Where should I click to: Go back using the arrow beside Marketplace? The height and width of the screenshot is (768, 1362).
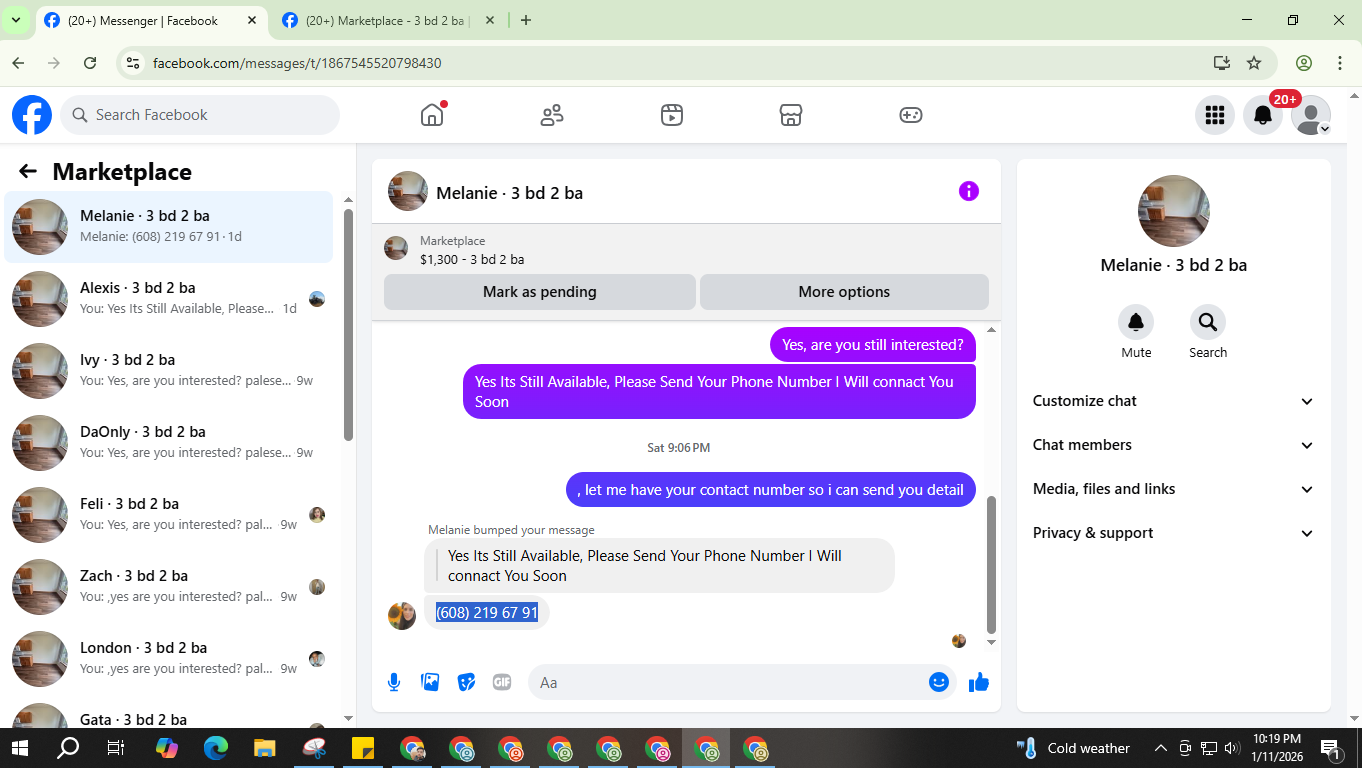tap(28, 172)
